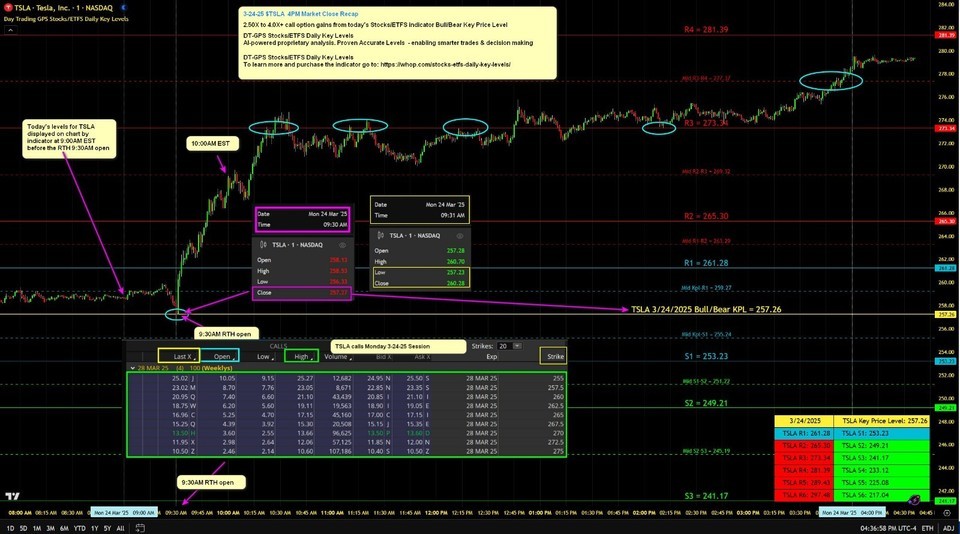Viewport: 960px width, 534px height.
Task: Click the 273.34 red price axis label
Action: (x=946, y=128)
